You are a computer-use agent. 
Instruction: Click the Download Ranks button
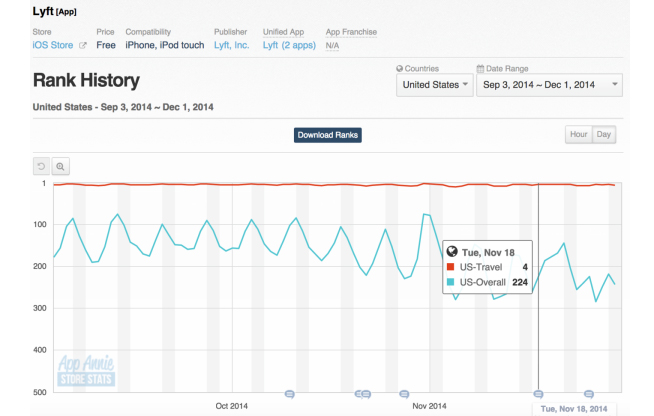(327, 135)
